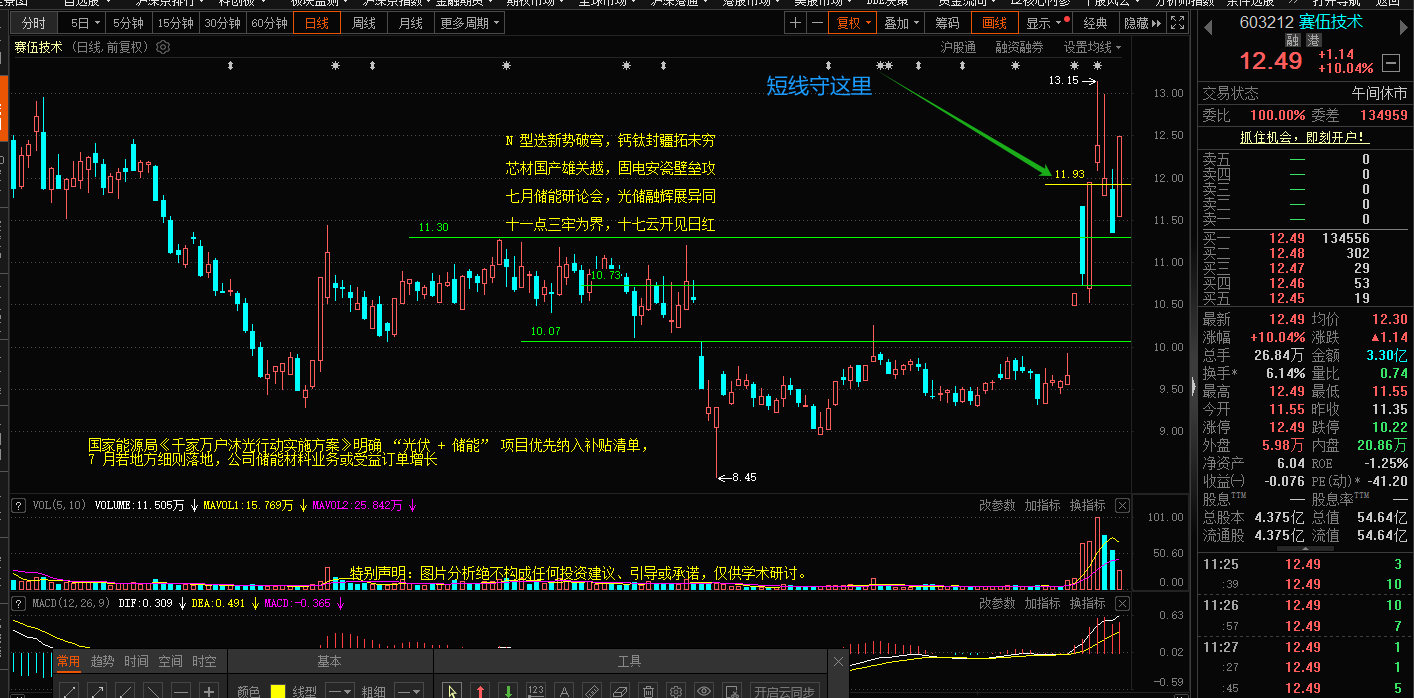Image resolution: width=1414 pixels, height=698 pixels.
Task: Click 抓住机会，即刻开户 link
Action: tap(1304, 137)
